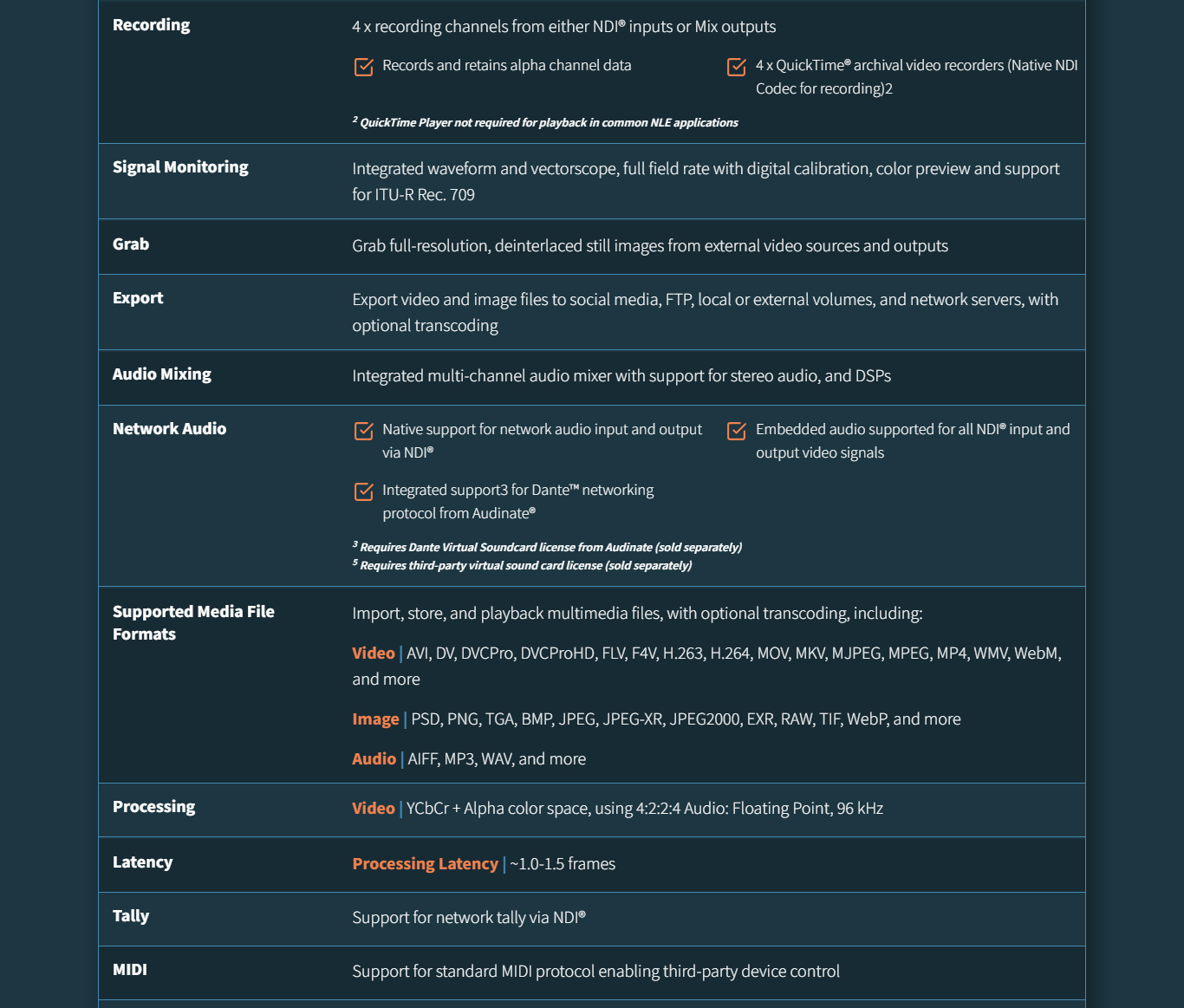This screenshot has height=1008, width=1184.
Task: Click the 'Recording' row heading
Action: pyautogui.click(x=151, y=25)
